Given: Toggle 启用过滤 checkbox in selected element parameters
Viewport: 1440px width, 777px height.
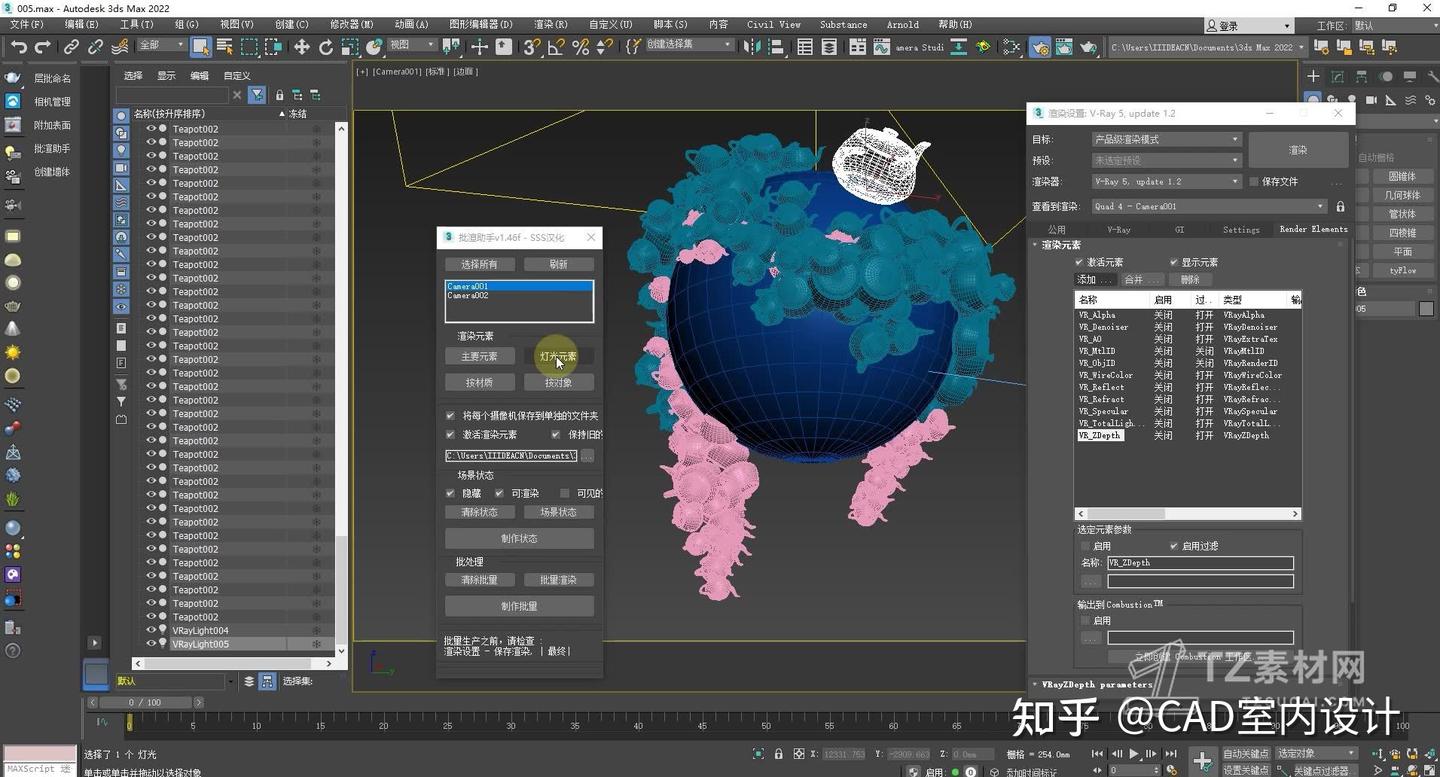Looking at the screenshot, I should tap(1174, 546).
